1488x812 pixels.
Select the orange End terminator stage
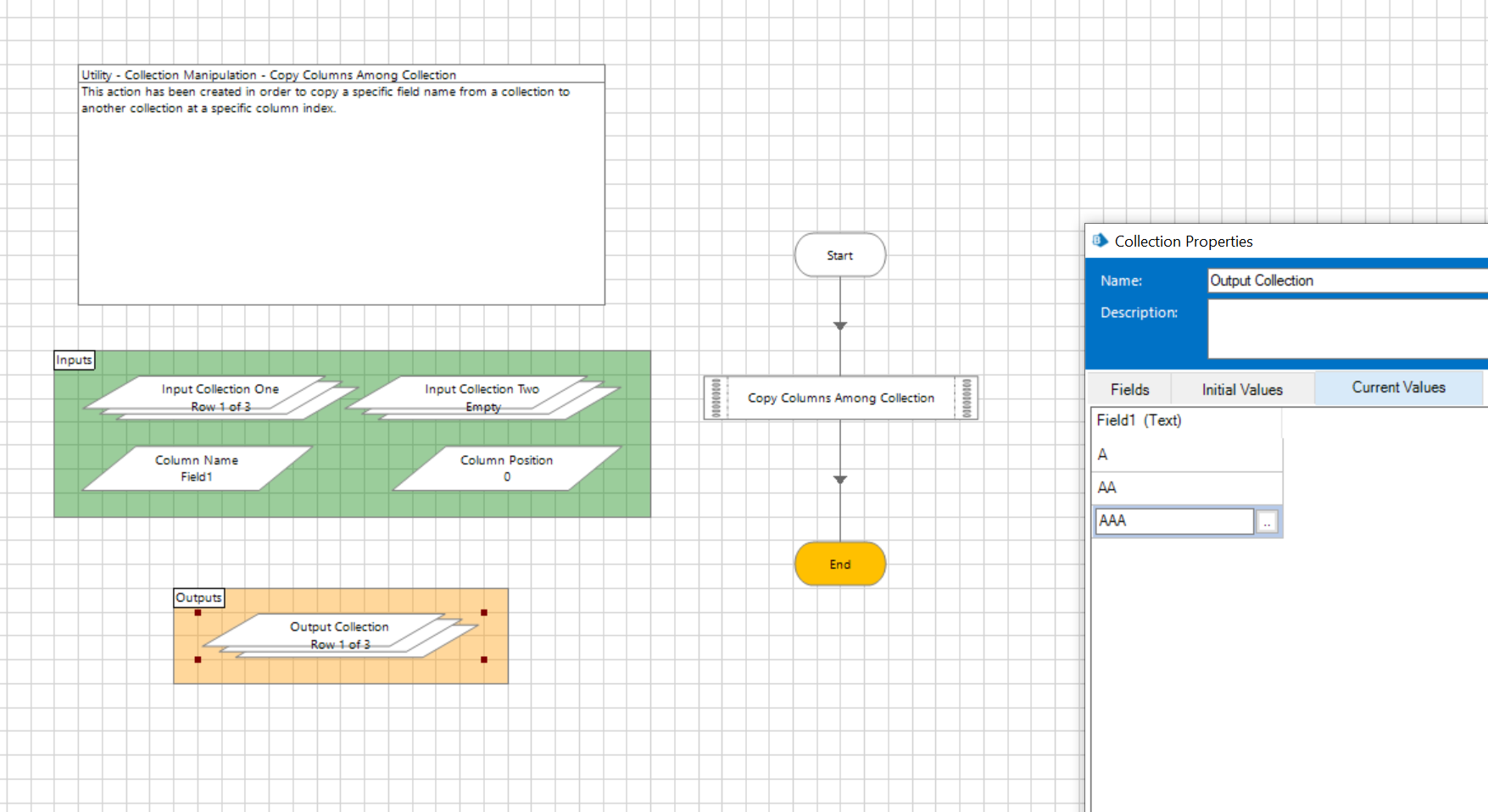point(839,564)
